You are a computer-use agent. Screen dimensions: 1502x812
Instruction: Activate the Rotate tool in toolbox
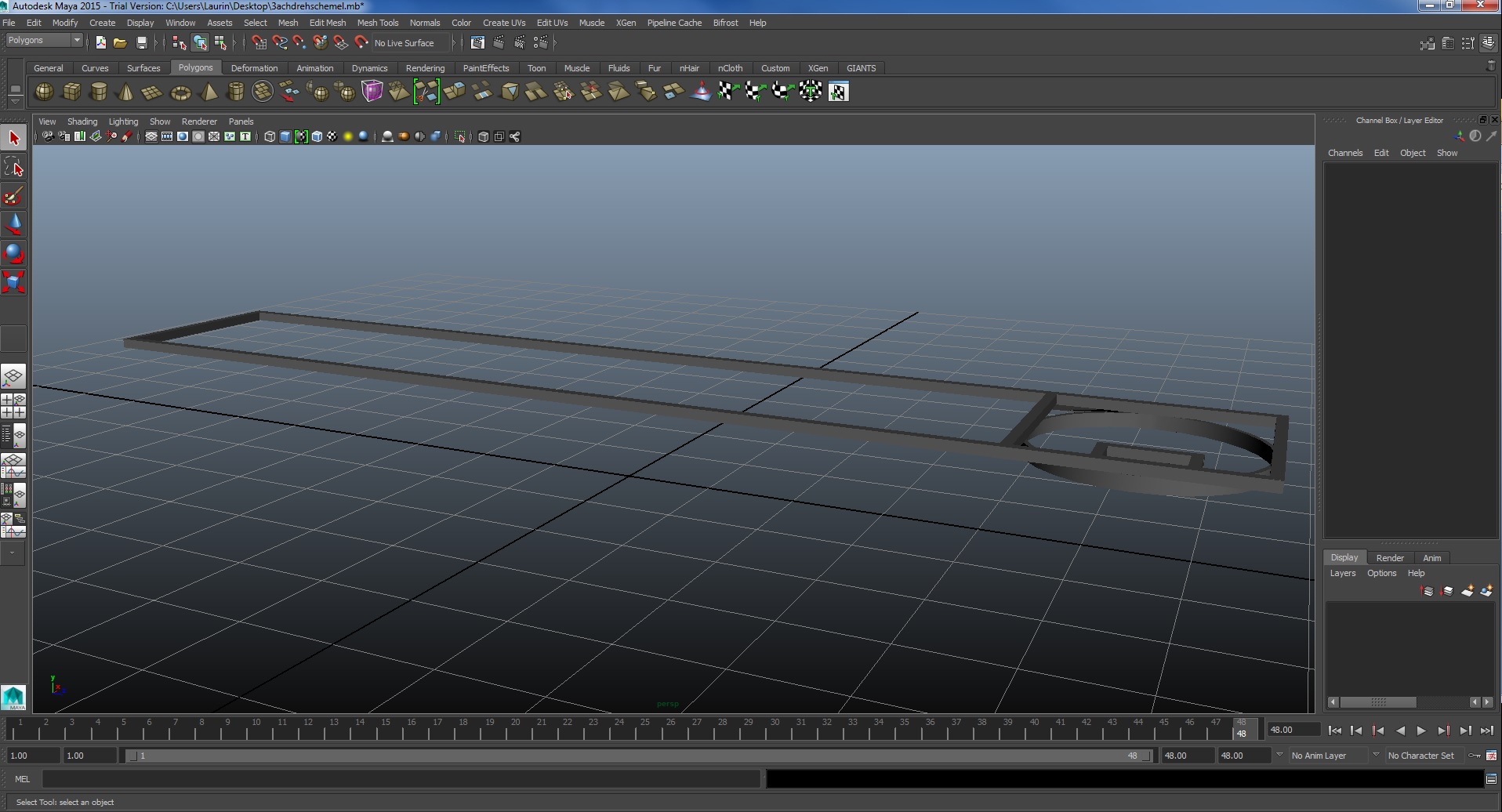click(x=13, y=253)
